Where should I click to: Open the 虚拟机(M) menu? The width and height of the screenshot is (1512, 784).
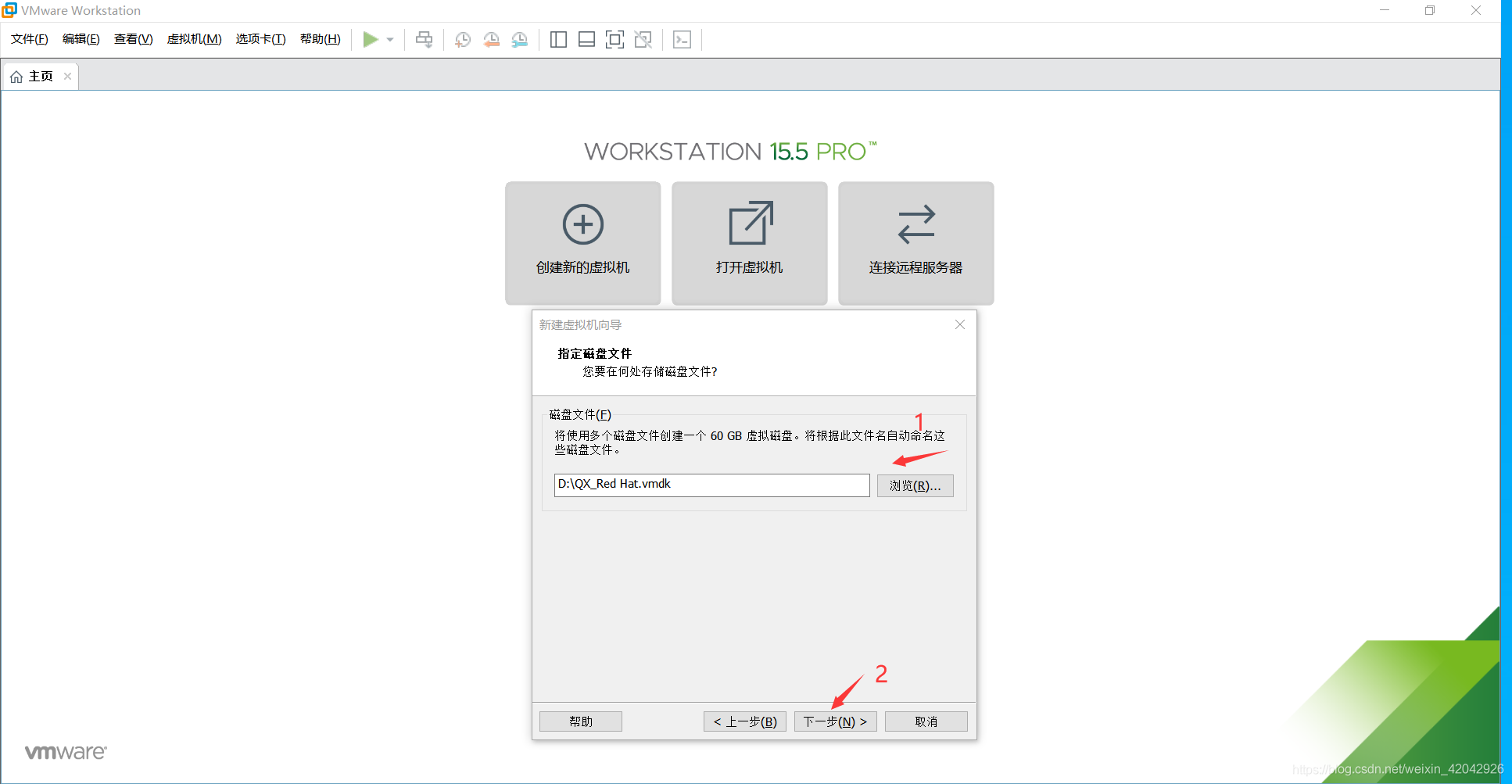[x=195, y=39]
